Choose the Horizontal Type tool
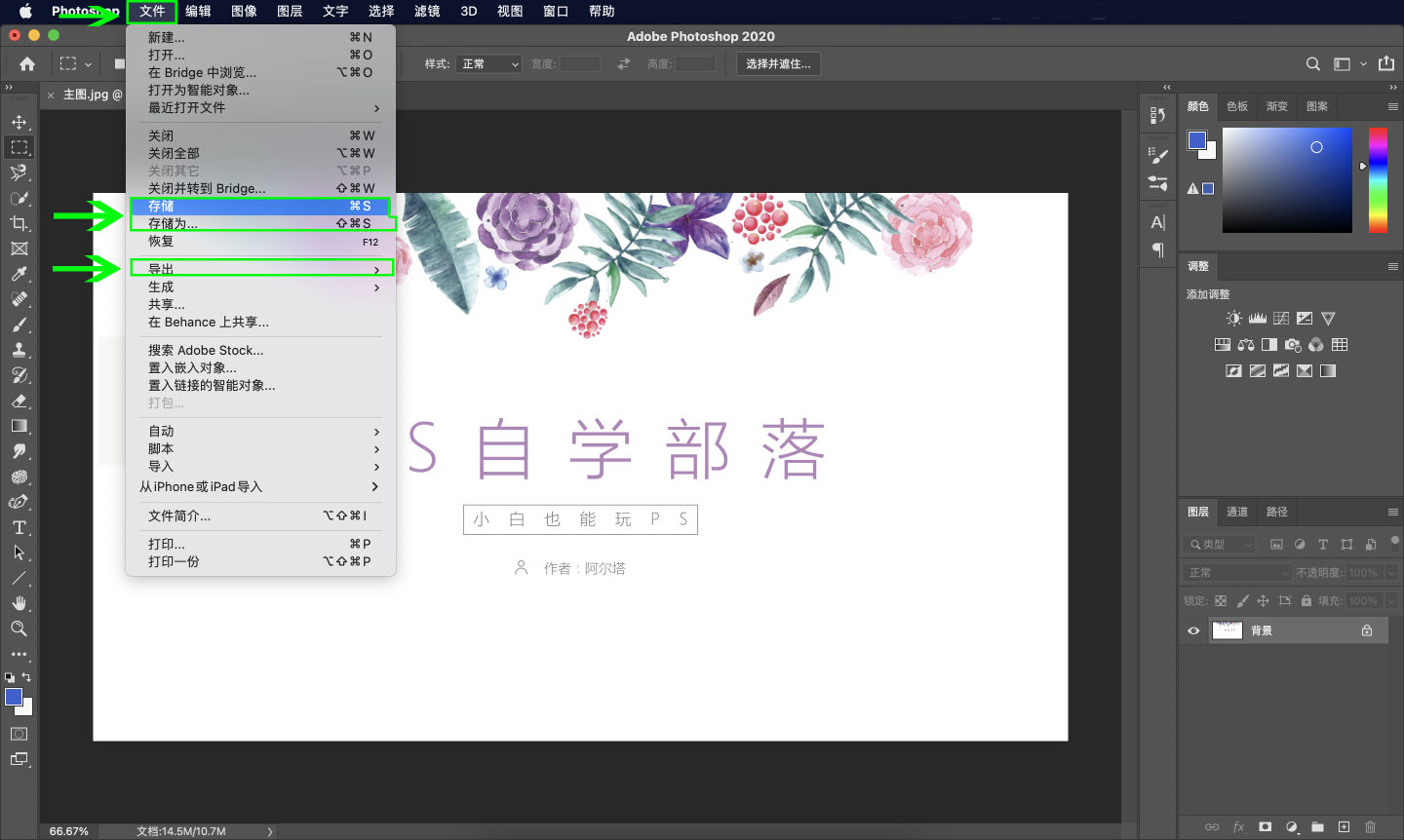The height and width of the screenshot is (840, 1404). click(19, 527)
